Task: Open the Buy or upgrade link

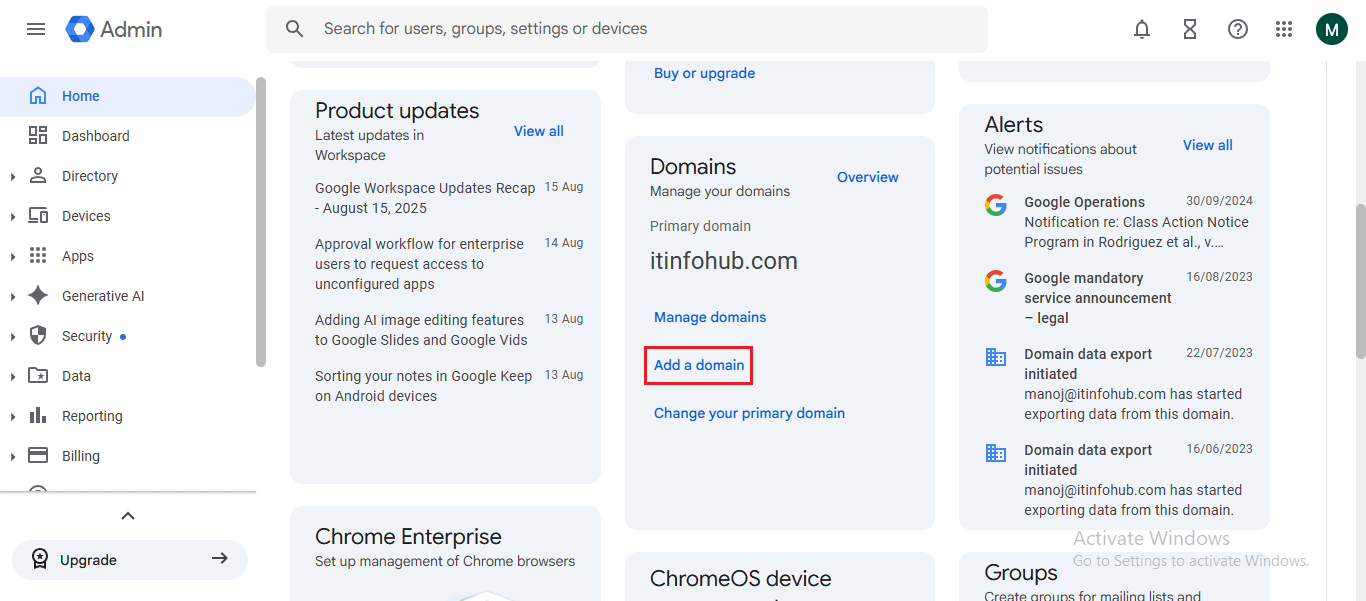Action: click(x=704, y=73)
